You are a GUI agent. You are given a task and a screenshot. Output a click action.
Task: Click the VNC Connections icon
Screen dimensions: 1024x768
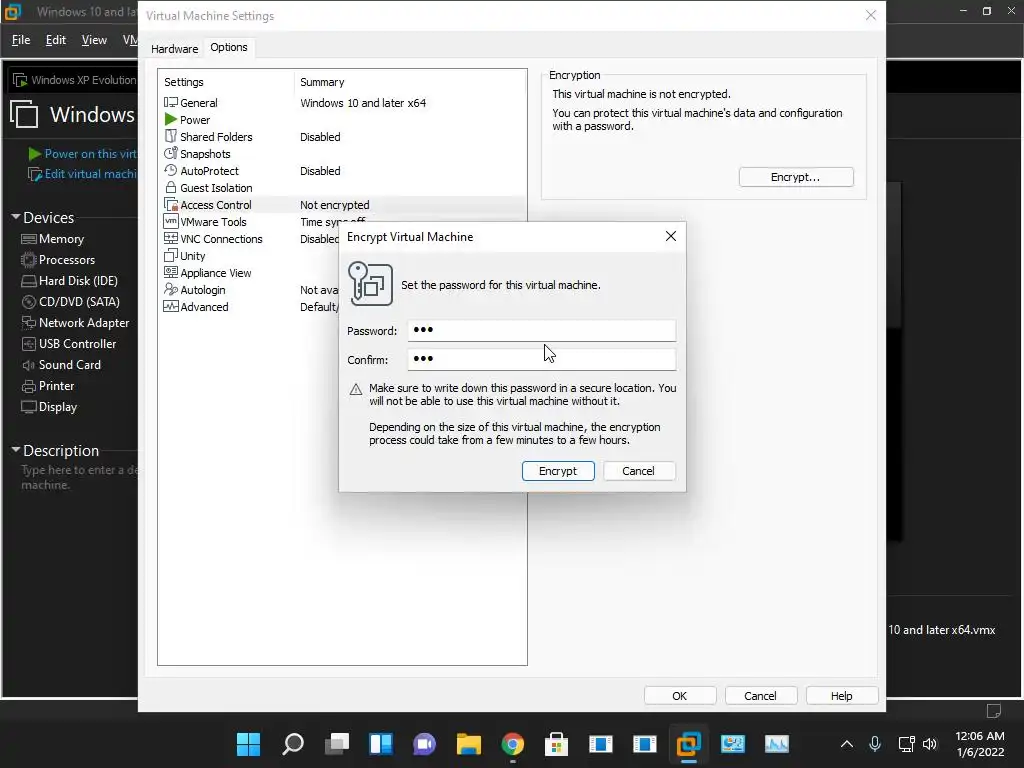tap(170, 238)
